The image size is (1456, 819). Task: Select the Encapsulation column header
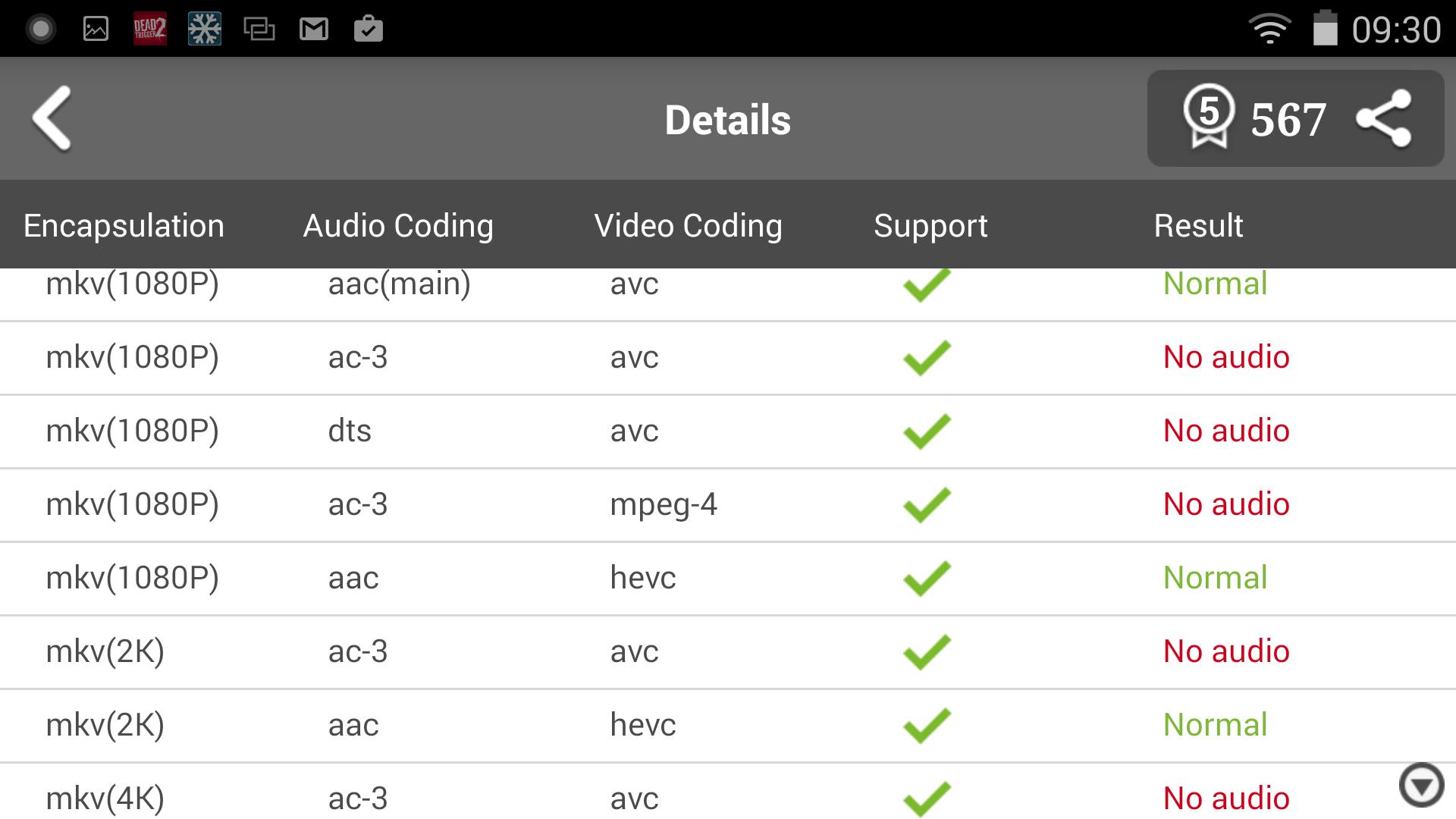click(124, 226)
